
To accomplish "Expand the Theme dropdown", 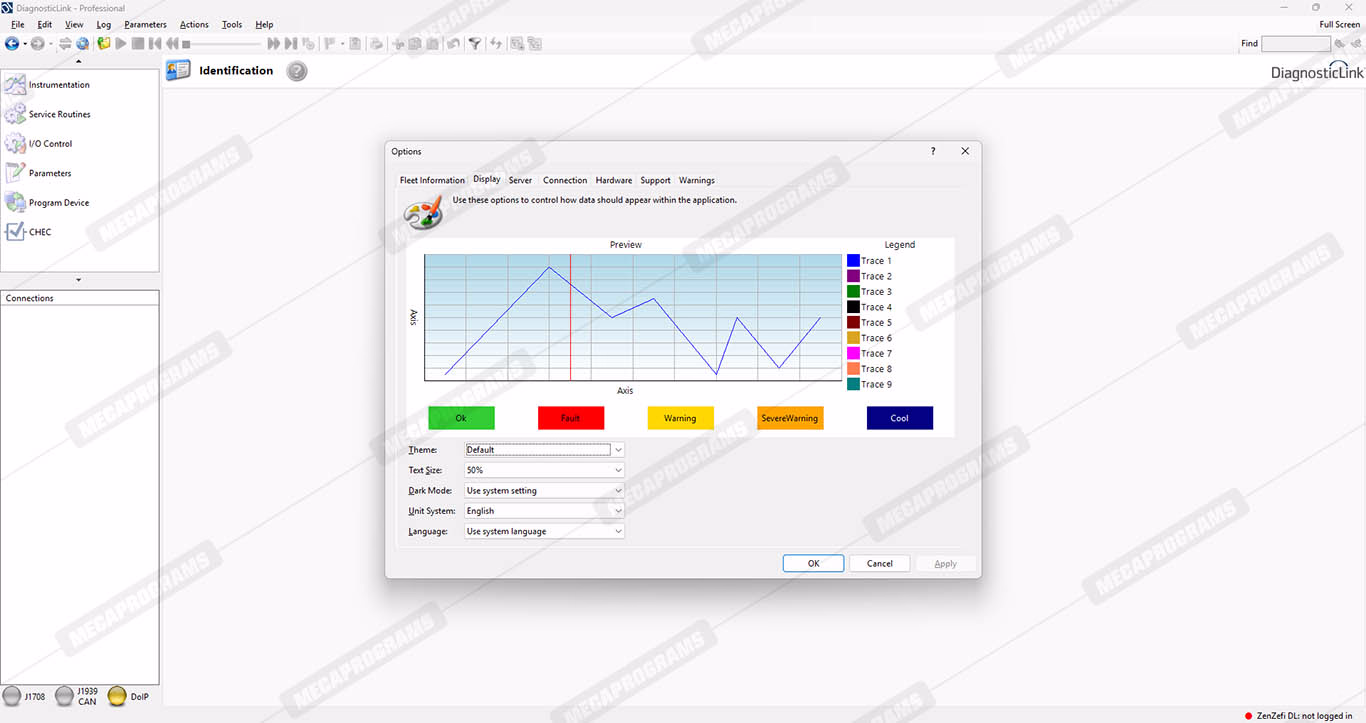I will point(618,450).
